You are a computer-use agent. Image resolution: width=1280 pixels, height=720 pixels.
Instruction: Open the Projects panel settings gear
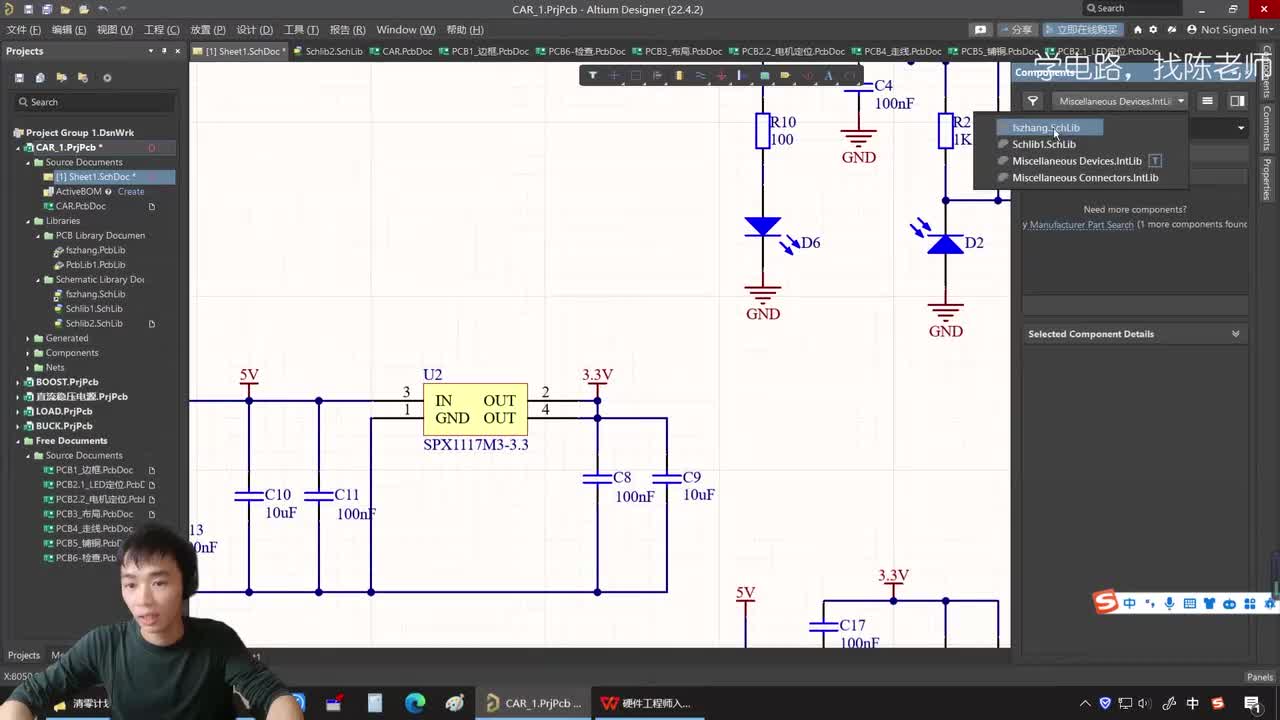(x=107, y=78)
